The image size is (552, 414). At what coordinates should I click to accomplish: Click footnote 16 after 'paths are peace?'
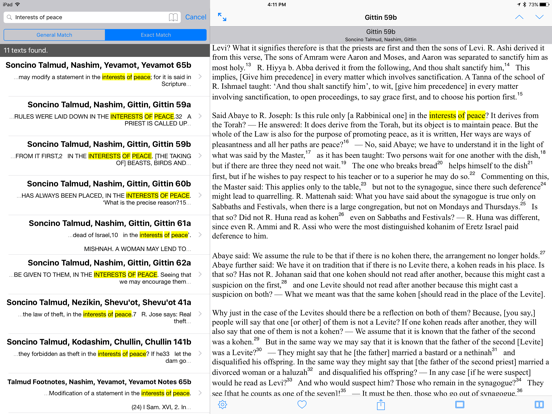(346, 142)
